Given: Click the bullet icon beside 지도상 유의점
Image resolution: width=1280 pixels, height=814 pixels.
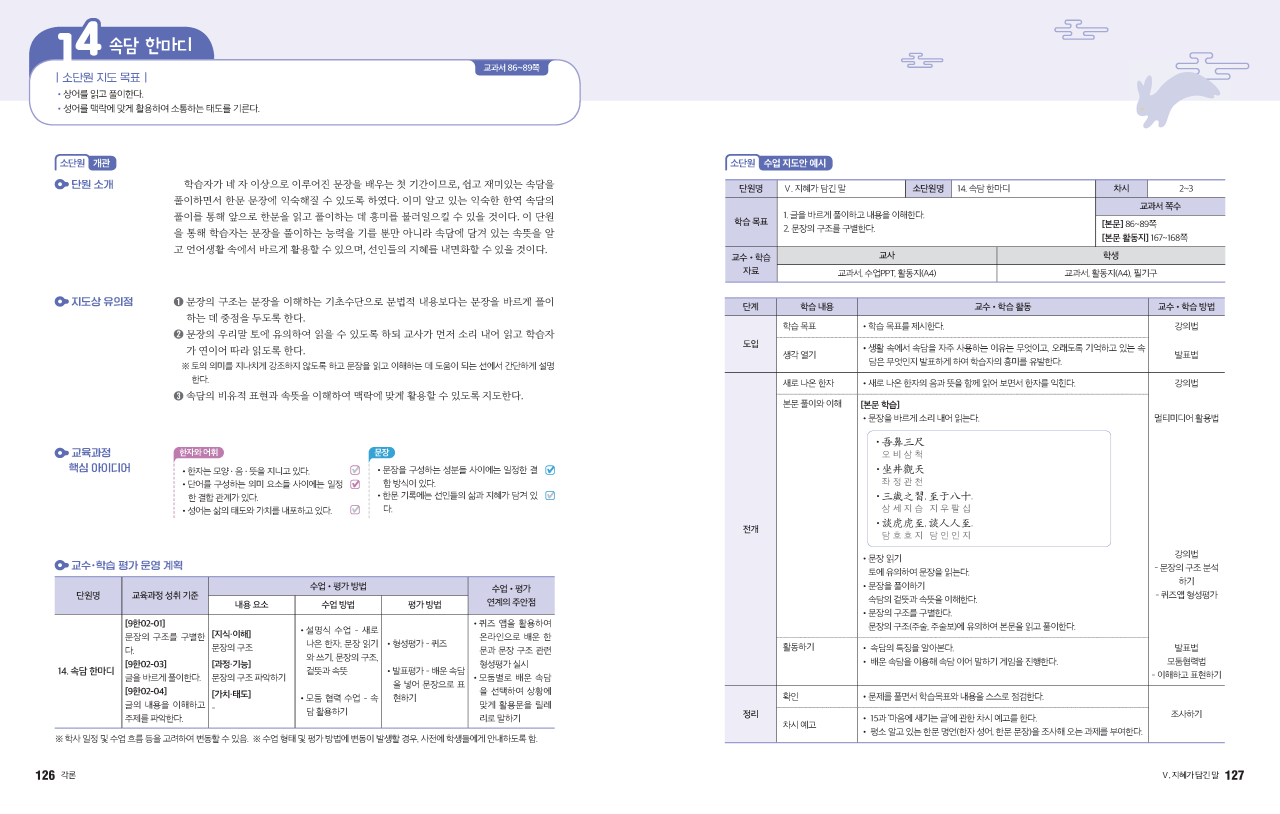Looking at the screenshot, I should [61, 301].
